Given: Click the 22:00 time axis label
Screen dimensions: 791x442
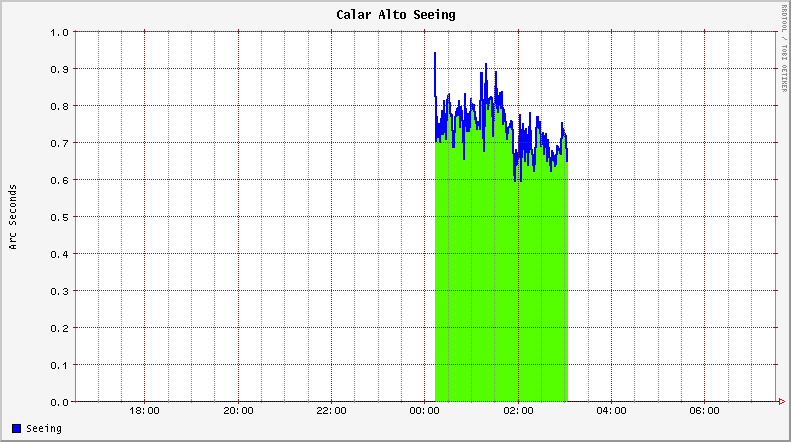Looking at the screenshot, I should tap(331, 411).
